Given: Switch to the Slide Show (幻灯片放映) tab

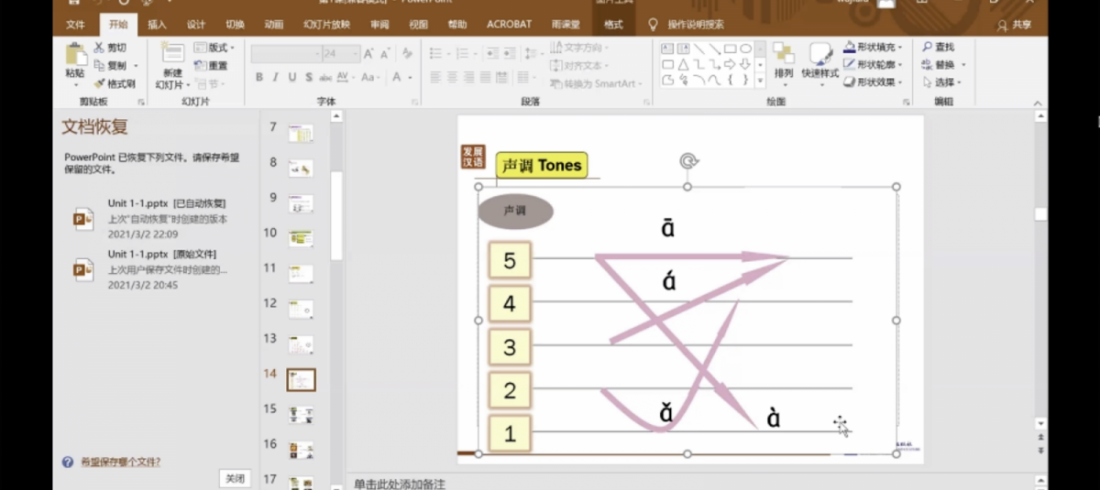Looking at the screenshot, I should click(x=326, y=25).
